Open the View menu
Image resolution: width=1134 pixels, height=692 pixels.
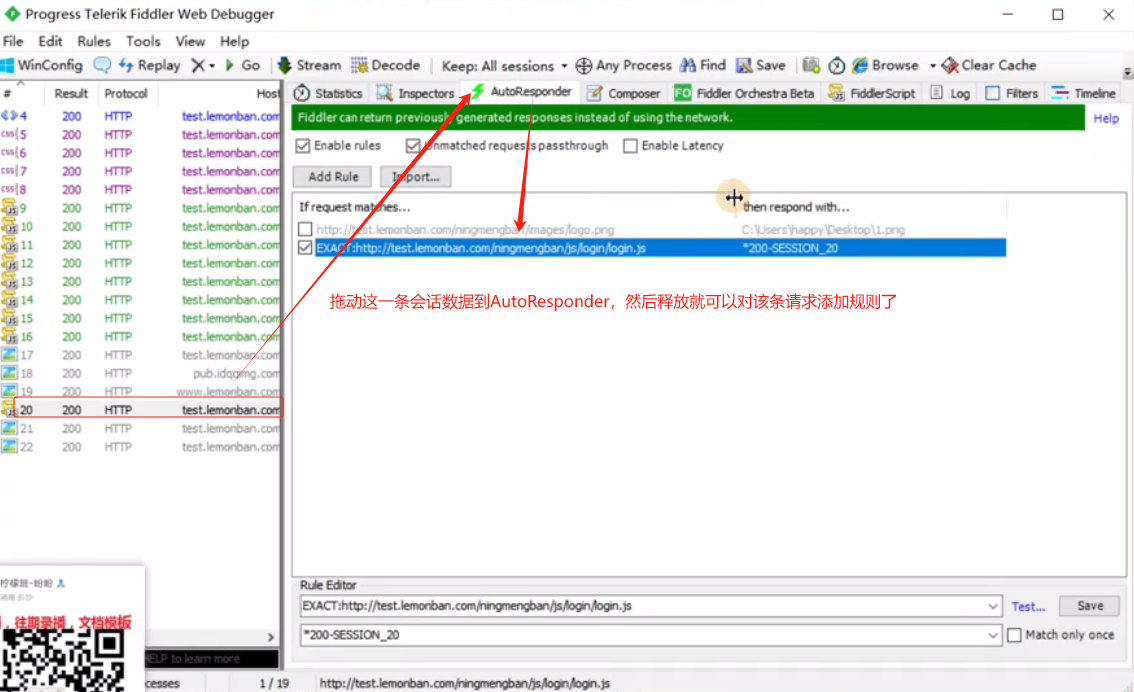(190, 41)
